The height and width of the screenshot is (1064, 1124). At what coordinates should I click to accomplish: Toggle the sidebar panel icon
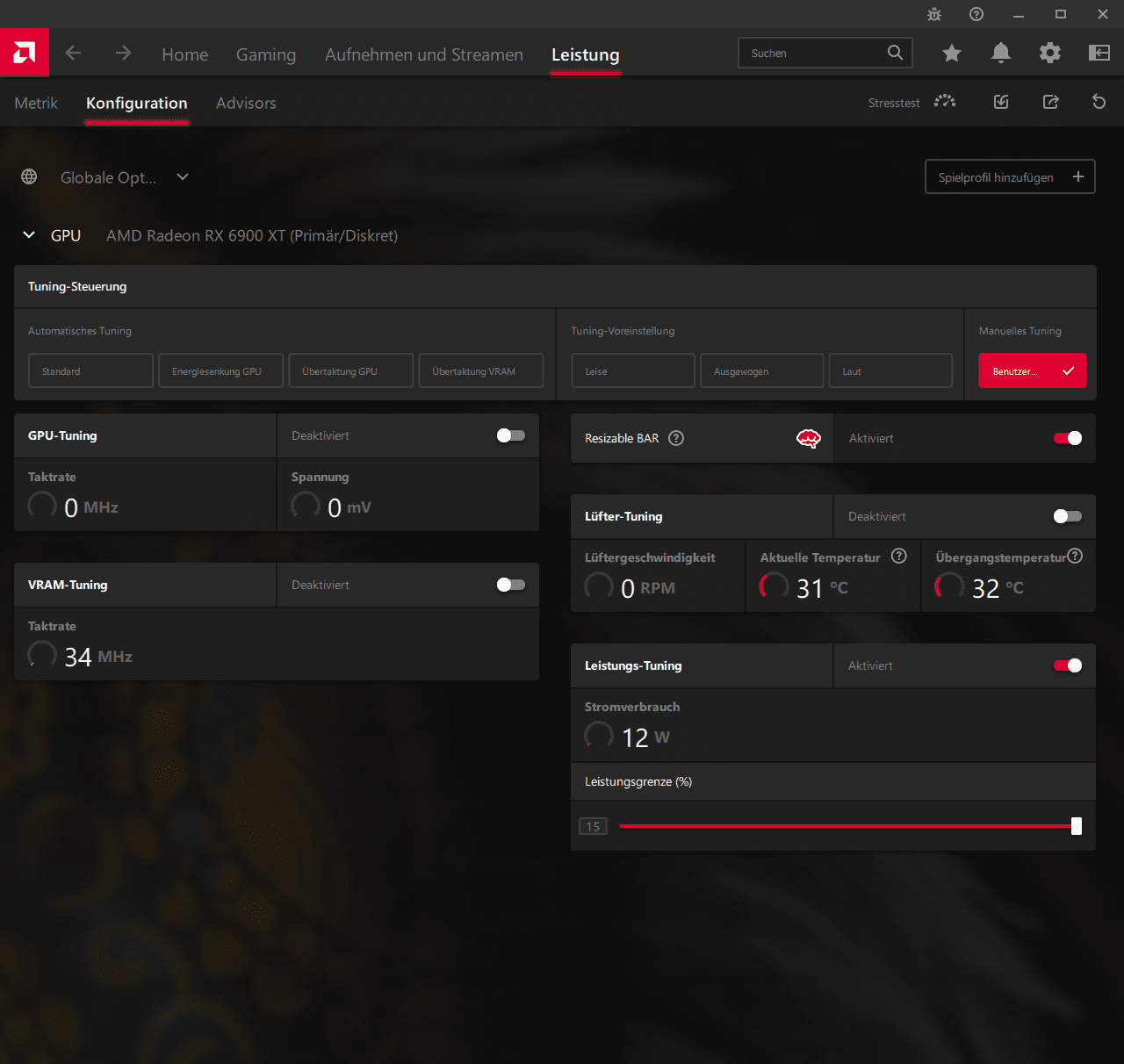(x=1099, y=53)
